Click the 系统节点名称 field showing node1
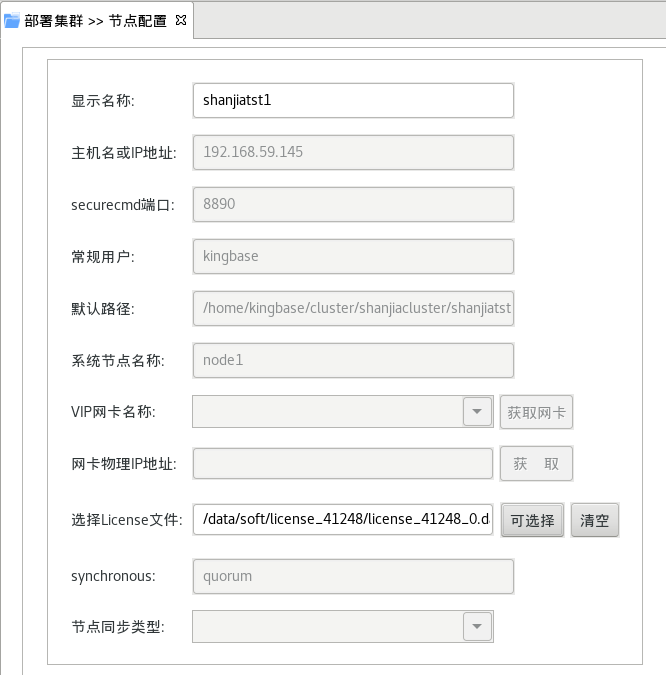The image size is (667, 676). [352, 360]
